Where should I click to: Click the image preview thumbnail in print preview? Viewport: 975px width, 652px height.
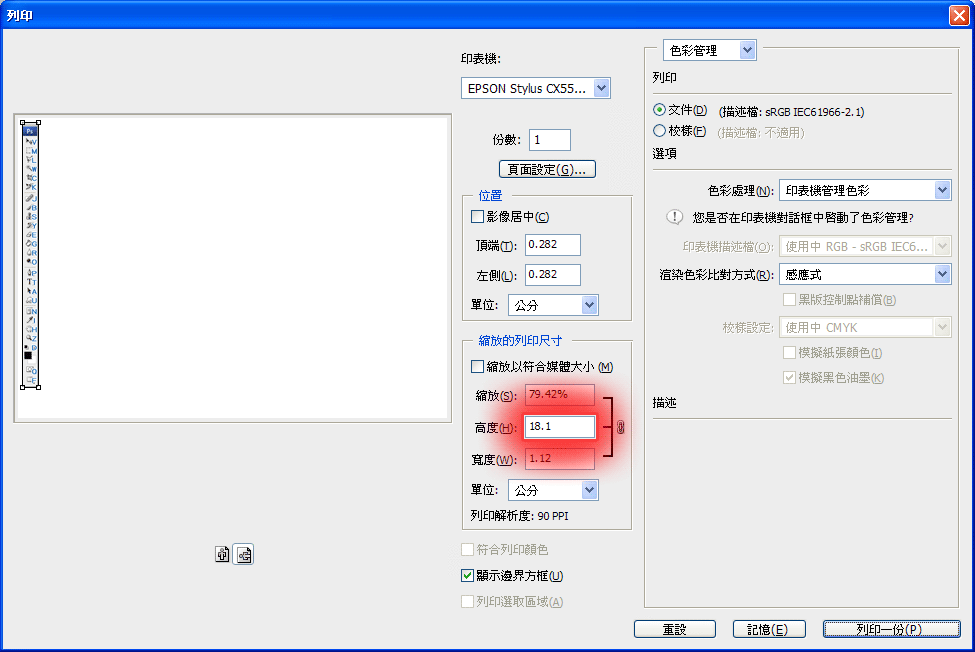(x=30, y=255)
